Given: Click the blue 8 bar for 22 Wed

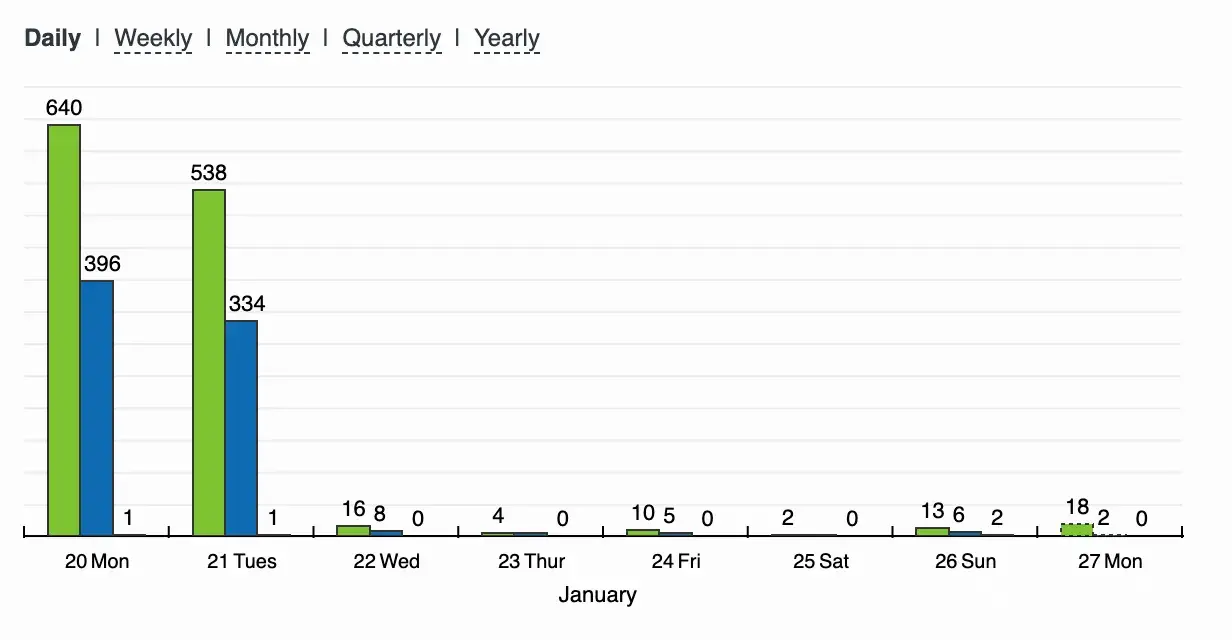Looking at the screenshot, I should (386, 532).
